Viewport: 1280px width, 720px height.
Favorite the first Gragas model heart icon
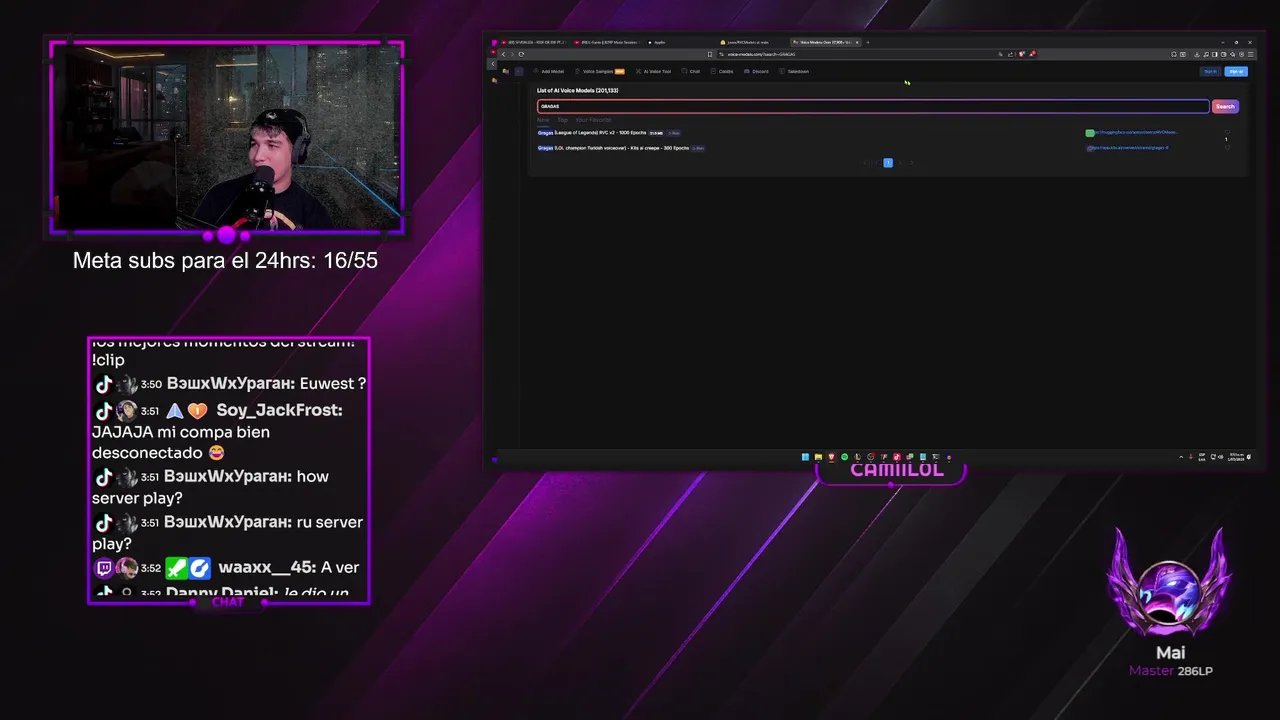(1227, 132)
